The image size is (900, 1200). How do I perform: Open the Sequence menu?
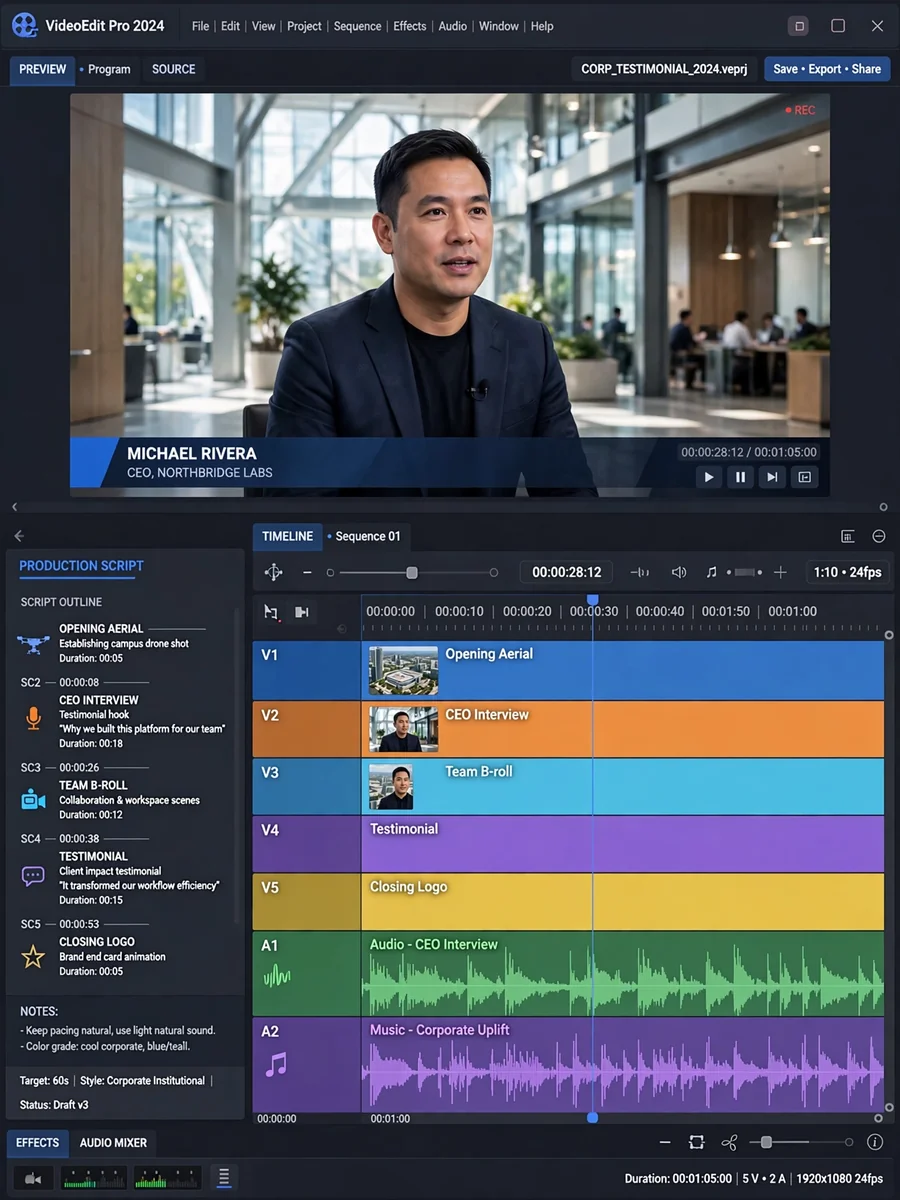click(357, 26)
